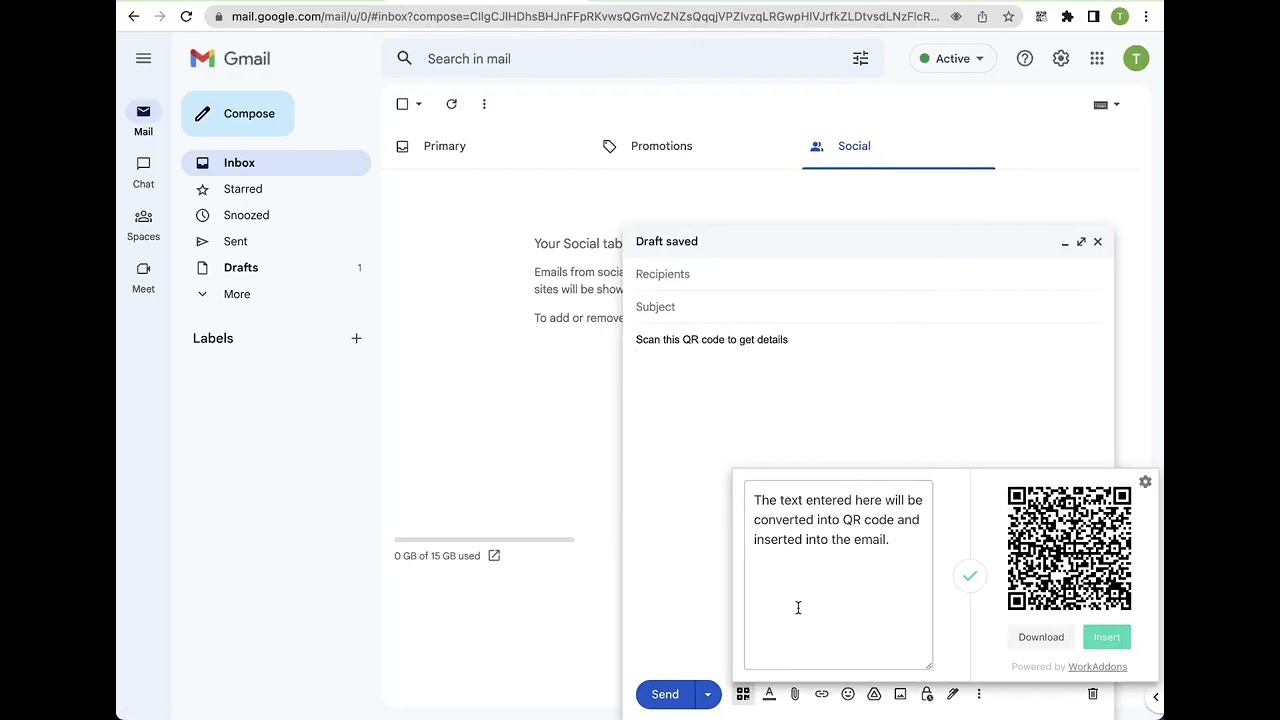Go back in browser
The image size is (1280, 720).
tap(134, 16)
